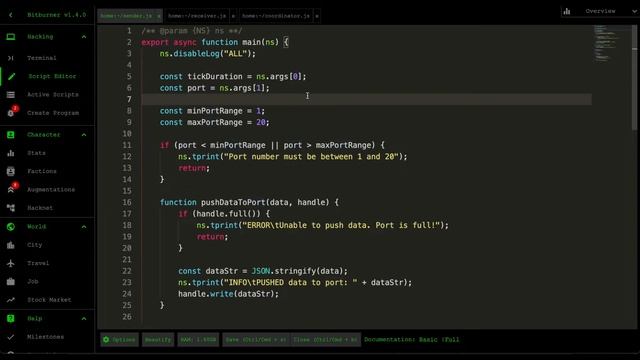Collapse the sidebar with the back arrow

pyautogui.click(x=11, y=15)
